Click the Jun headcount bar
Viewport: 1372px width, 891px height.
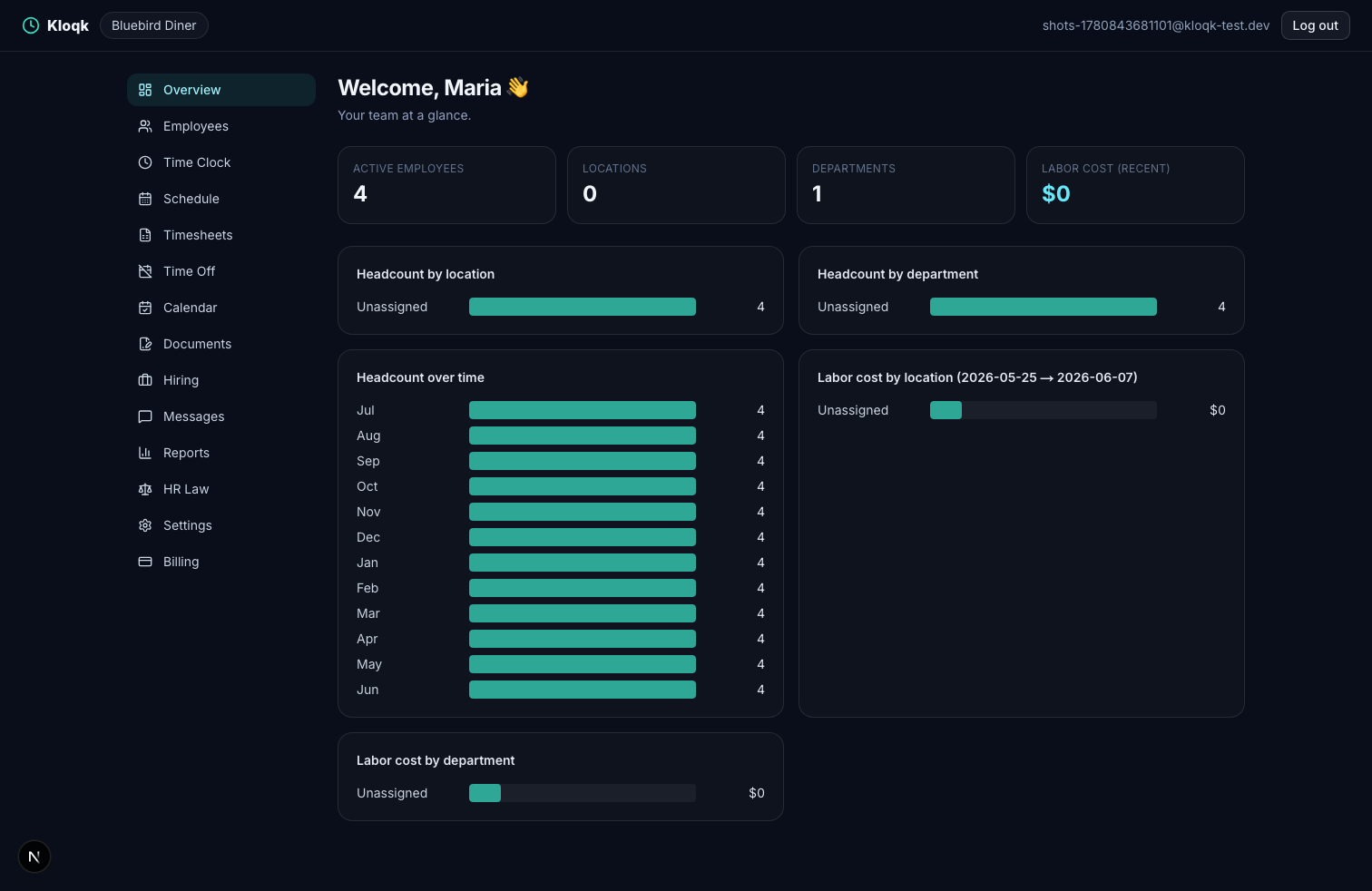583,690
